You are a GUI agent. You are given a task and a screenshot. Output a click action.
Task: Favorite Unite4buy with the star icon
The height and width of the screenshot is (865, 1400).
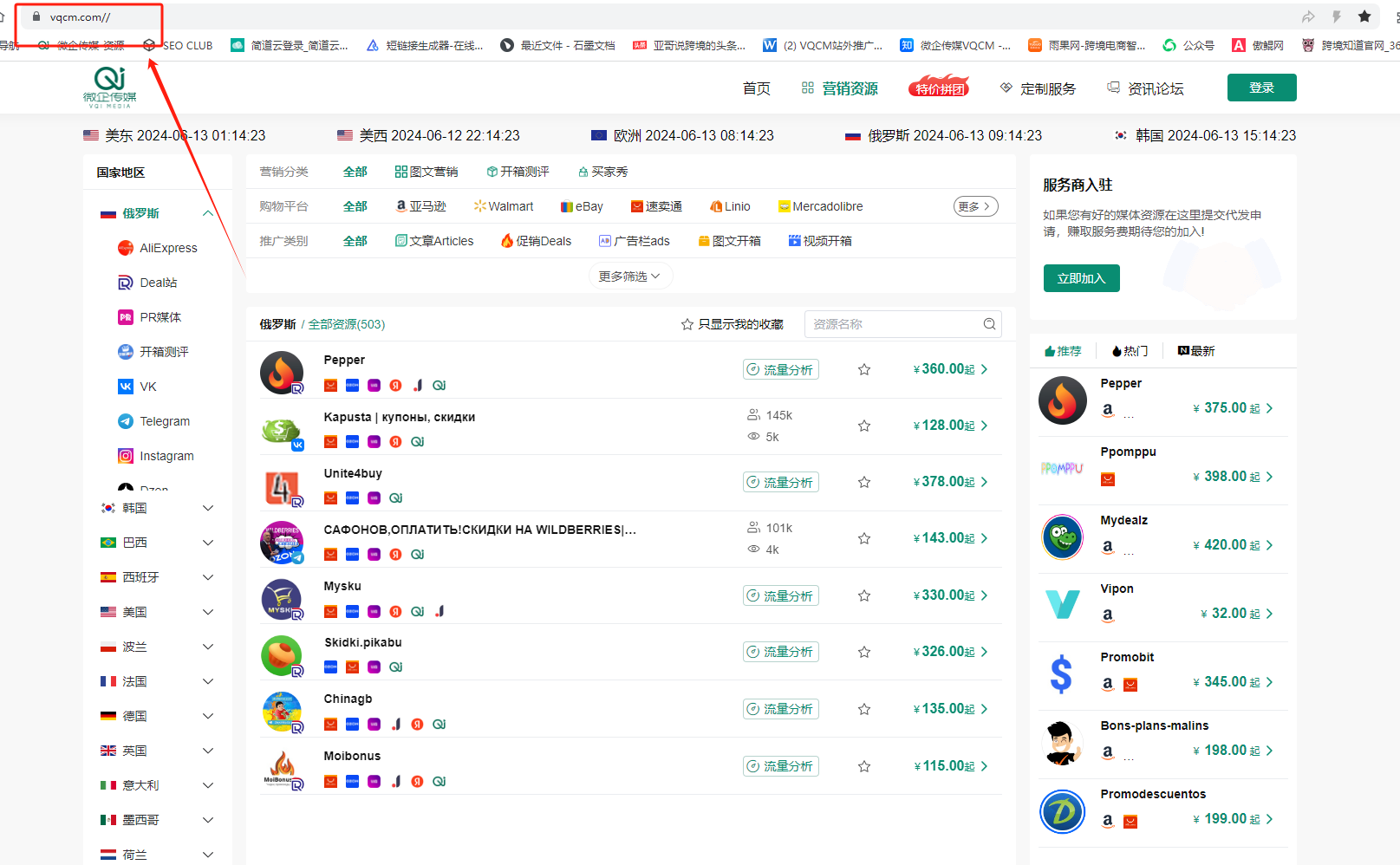tap(864, 482)
